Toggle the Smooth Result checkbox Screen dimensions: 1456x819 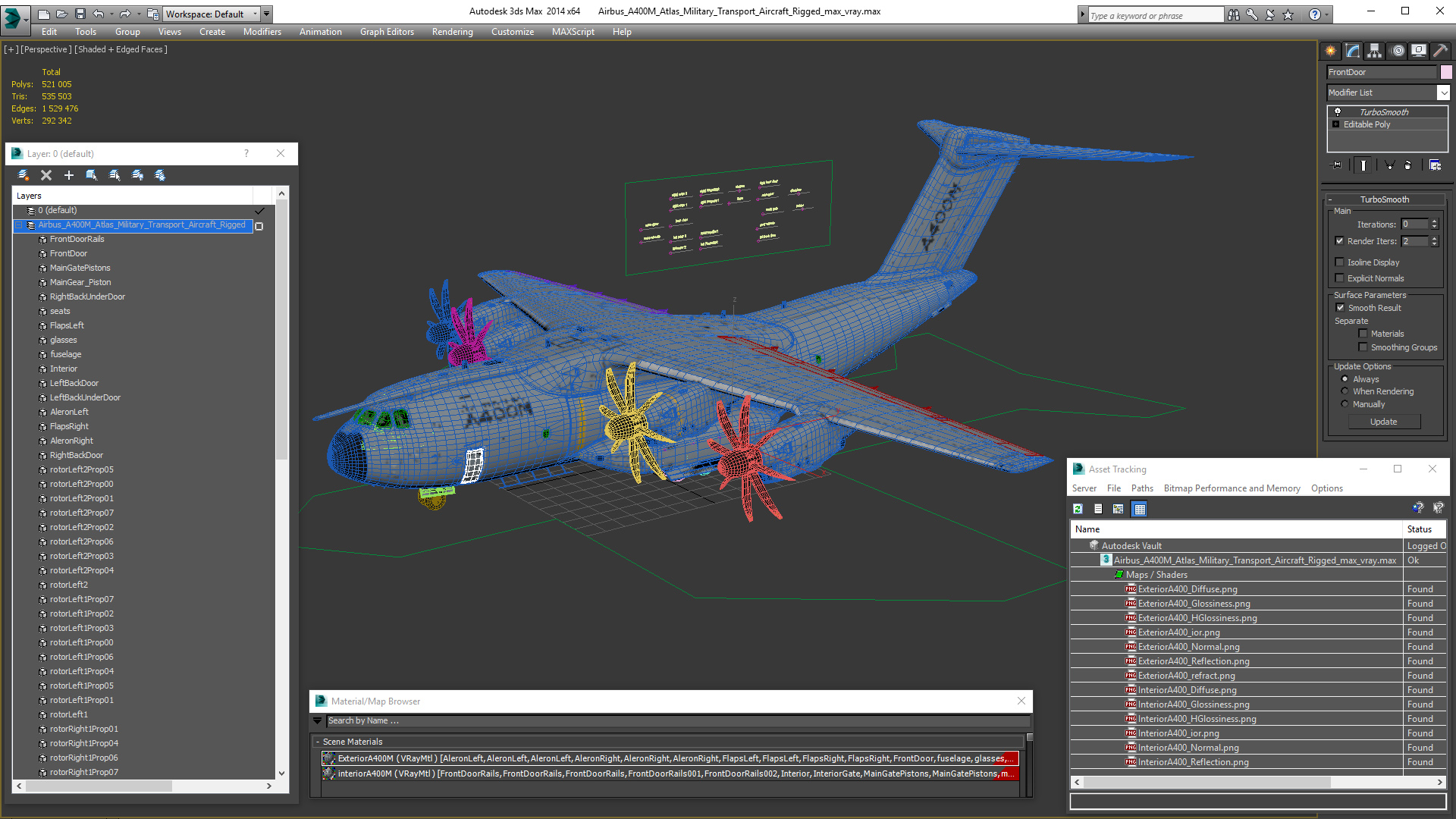[x=1341, y=308]
